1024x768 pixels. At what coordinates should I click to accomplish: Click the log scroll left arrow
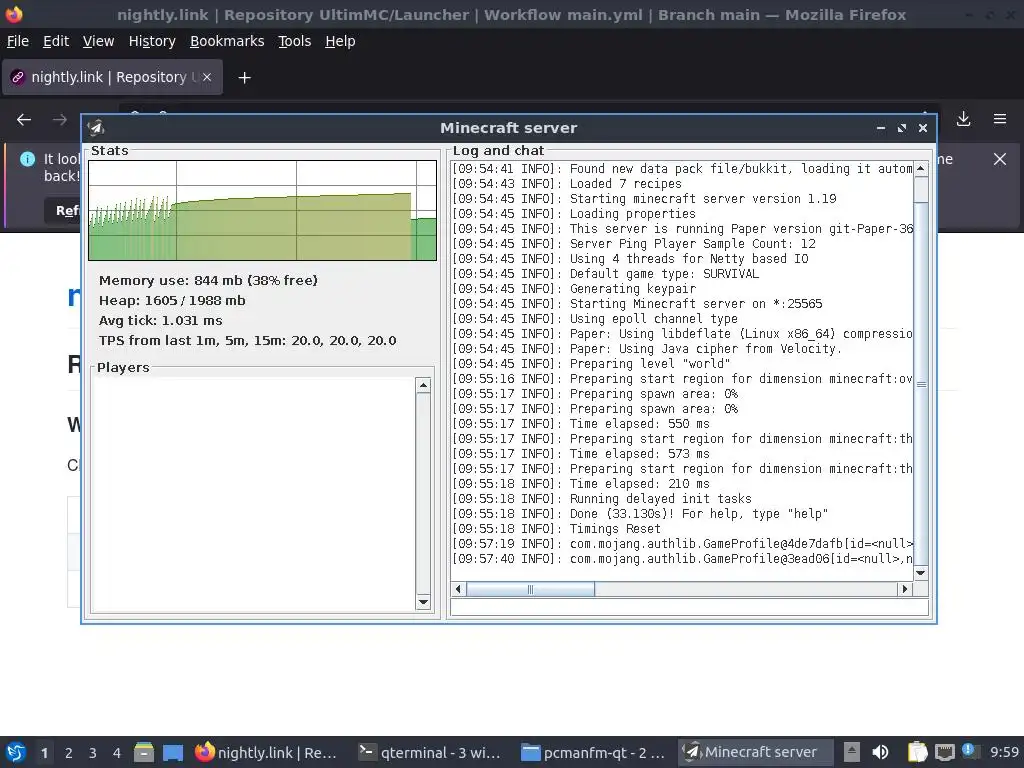point(458,589)
